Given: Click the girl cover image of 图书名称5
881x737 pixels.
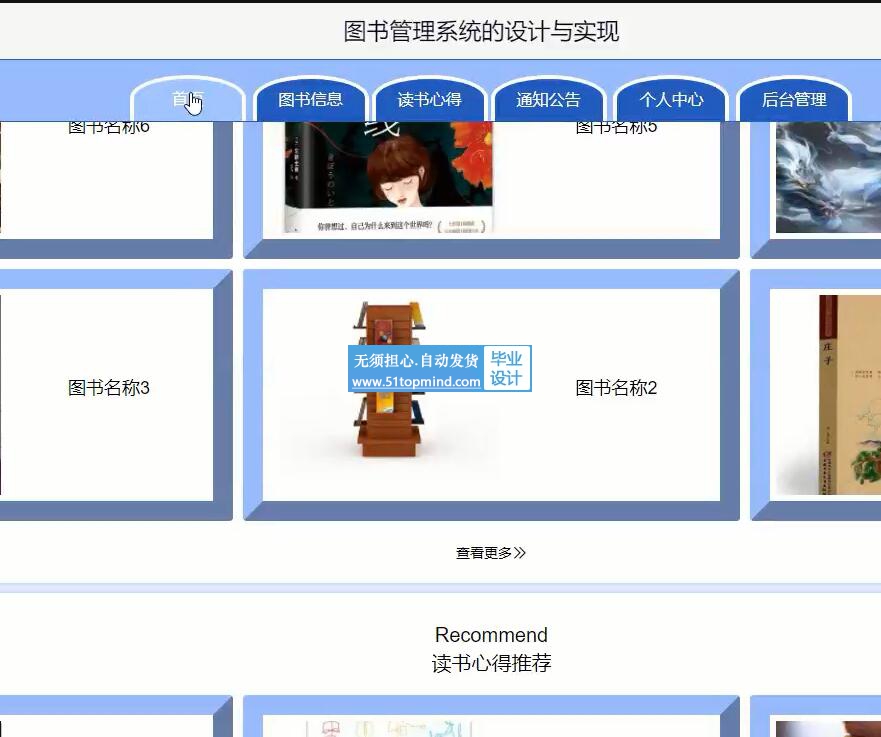Looking at the screenshot, I should pos(388,176).
